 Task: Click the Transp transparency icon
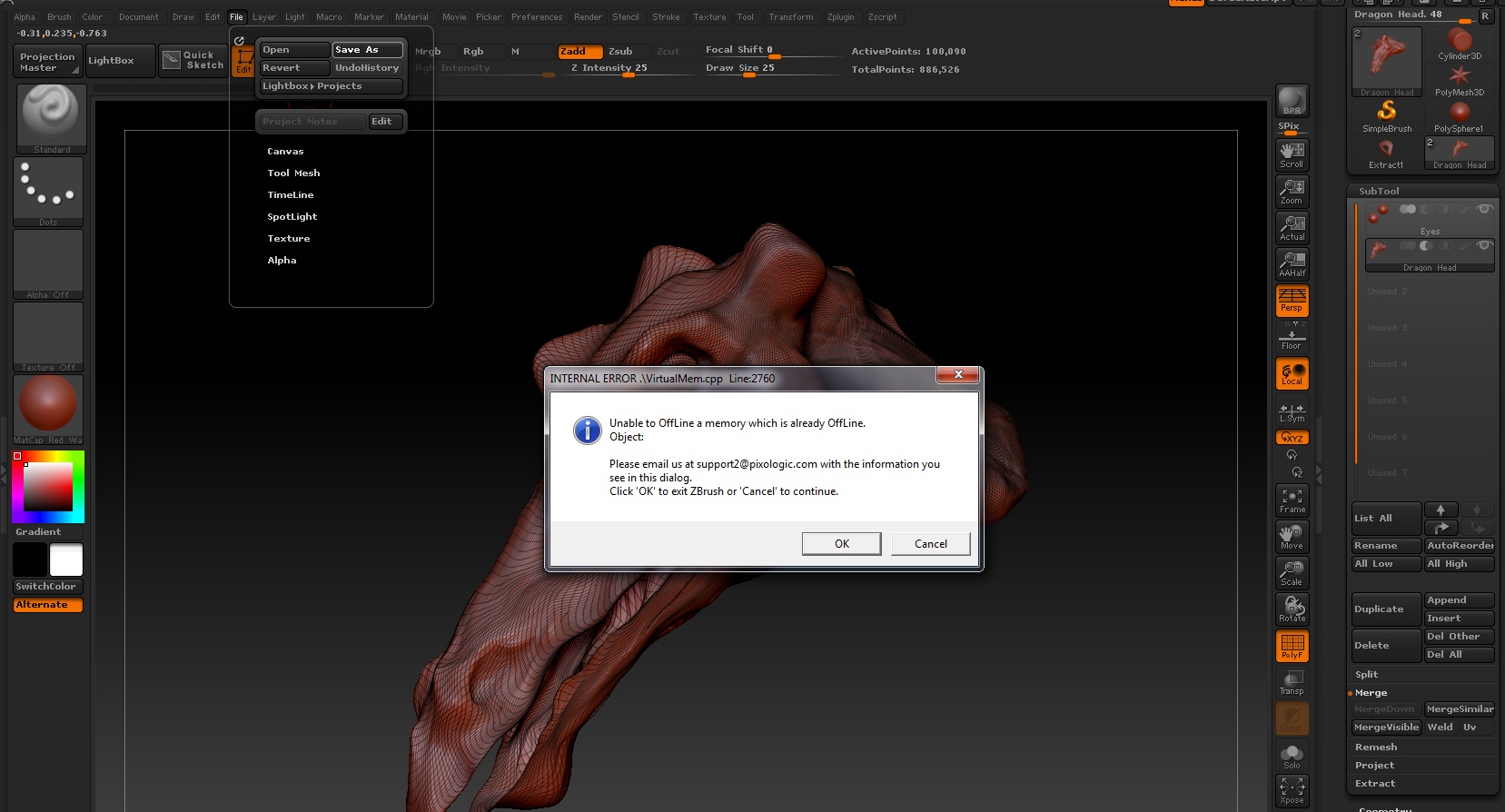click(x=1292, y=682)
